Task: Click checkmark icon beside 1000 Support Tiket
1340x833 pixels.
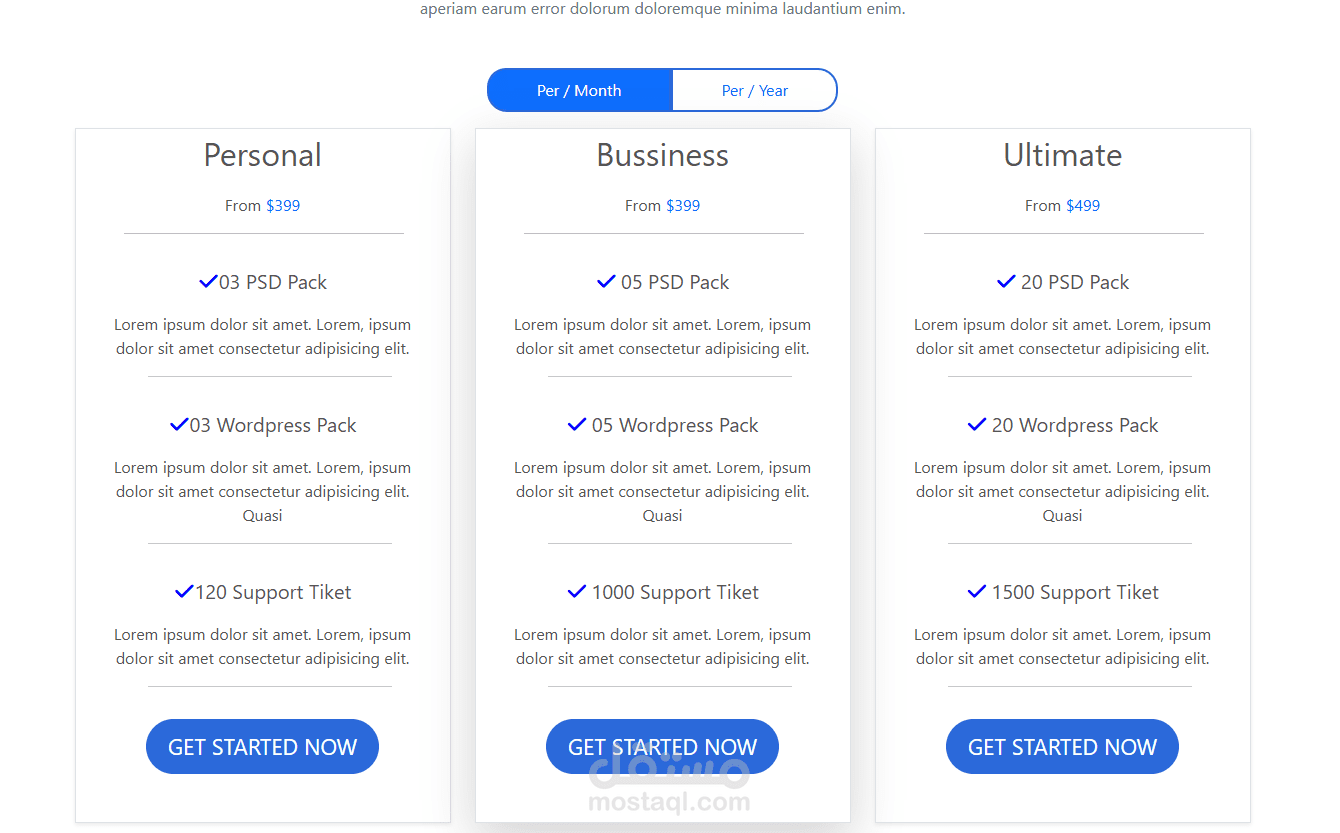Action: click(577, 592)
